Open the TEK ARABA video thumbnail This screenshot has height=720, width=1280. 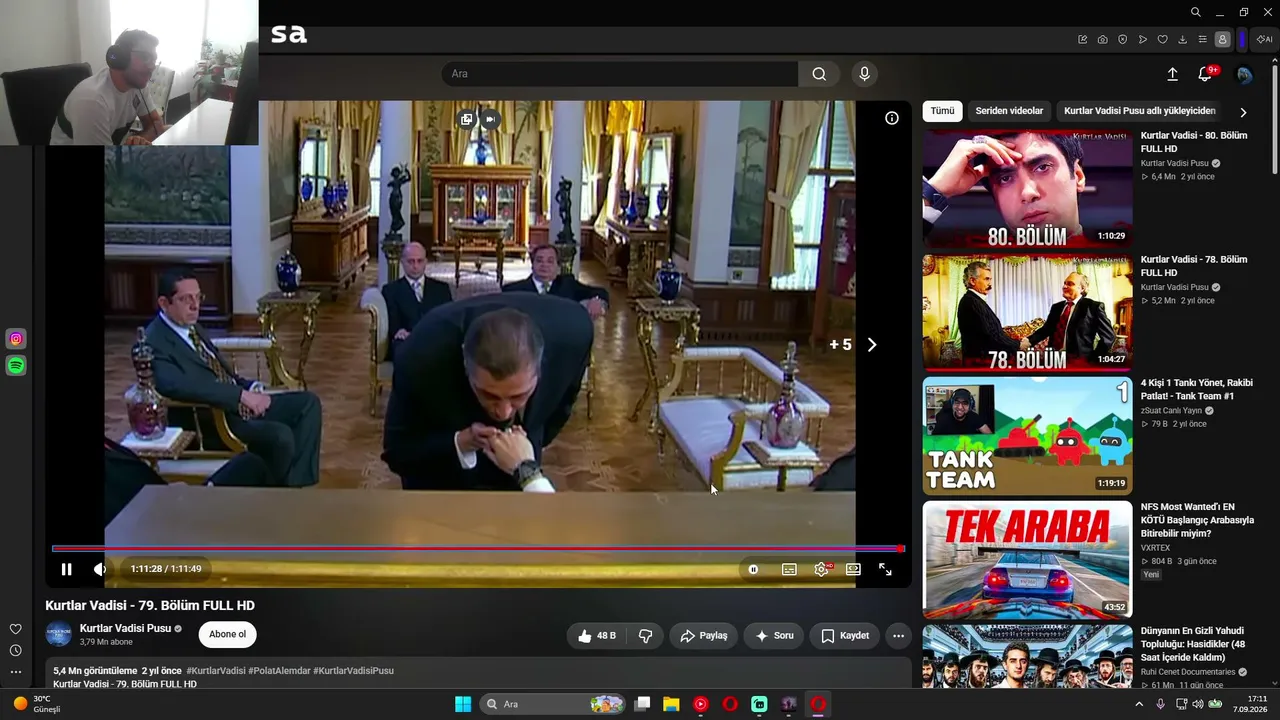point(1027,560)
